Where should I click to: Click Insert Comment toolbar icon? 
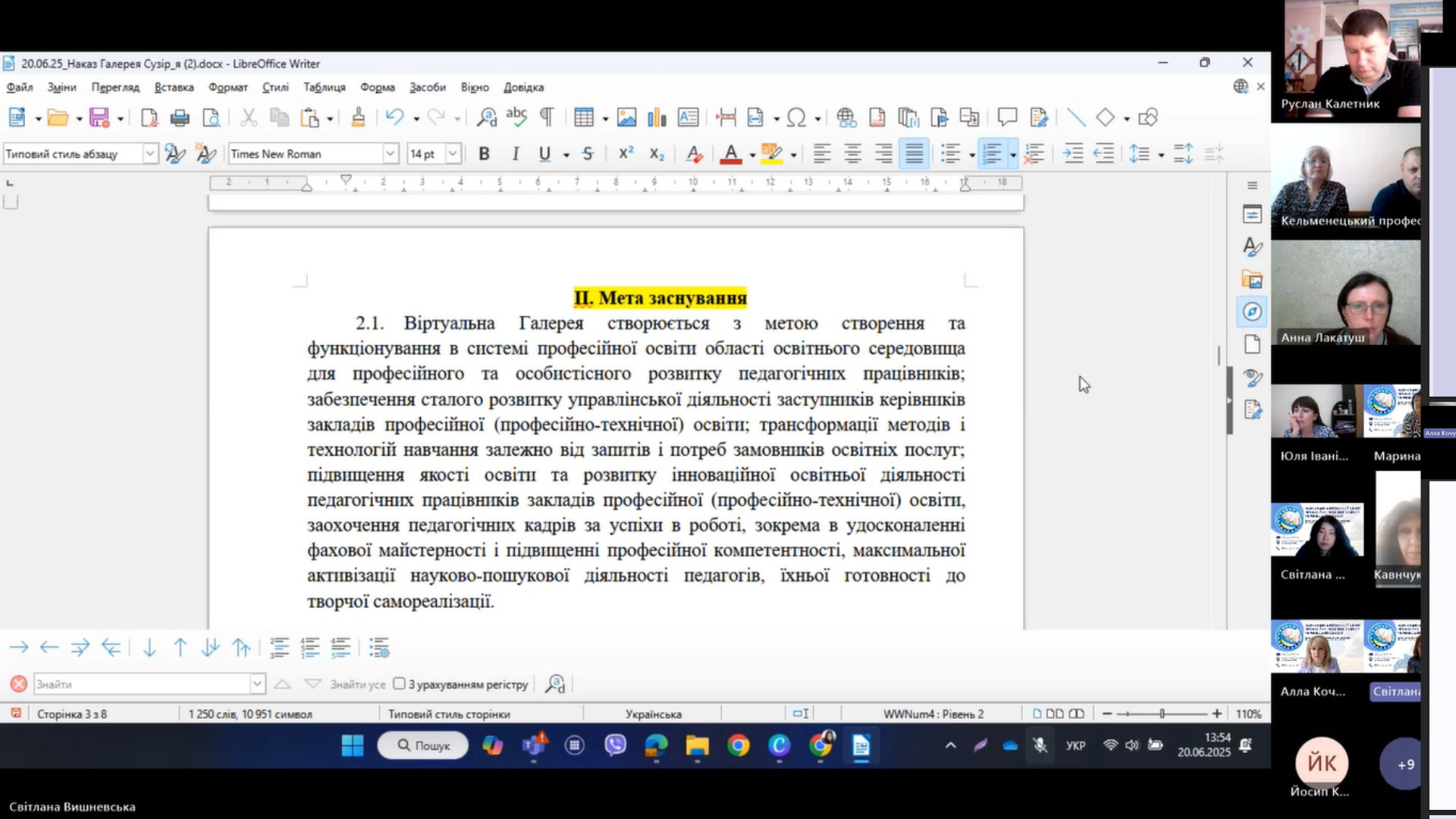[x=1006, y=118]
